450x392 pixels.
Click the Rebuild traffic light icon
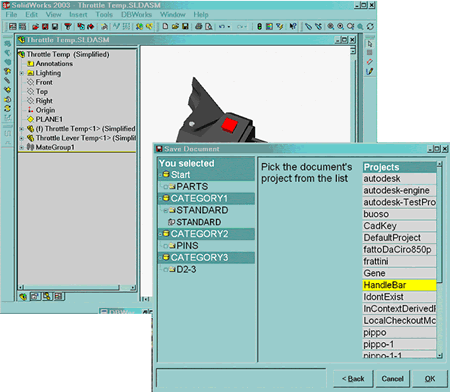(259, 26)
